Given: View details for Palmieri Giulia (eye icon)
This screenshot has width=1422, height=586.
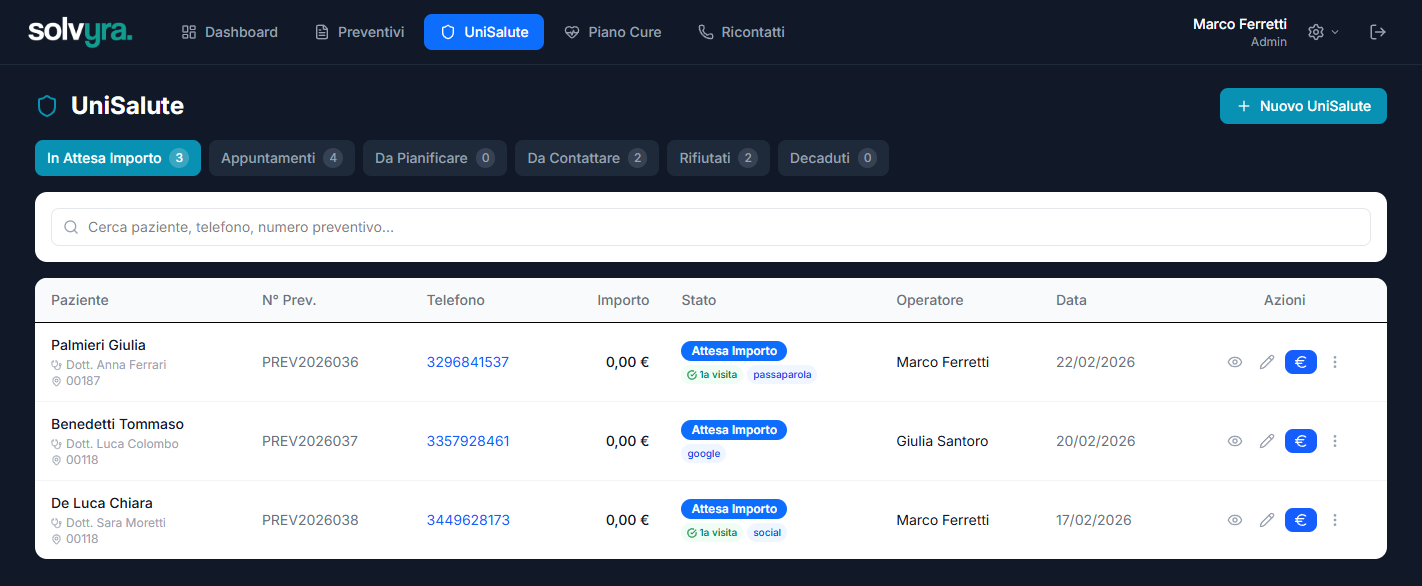Looking at the screenshot, I should click(1235, 362).
